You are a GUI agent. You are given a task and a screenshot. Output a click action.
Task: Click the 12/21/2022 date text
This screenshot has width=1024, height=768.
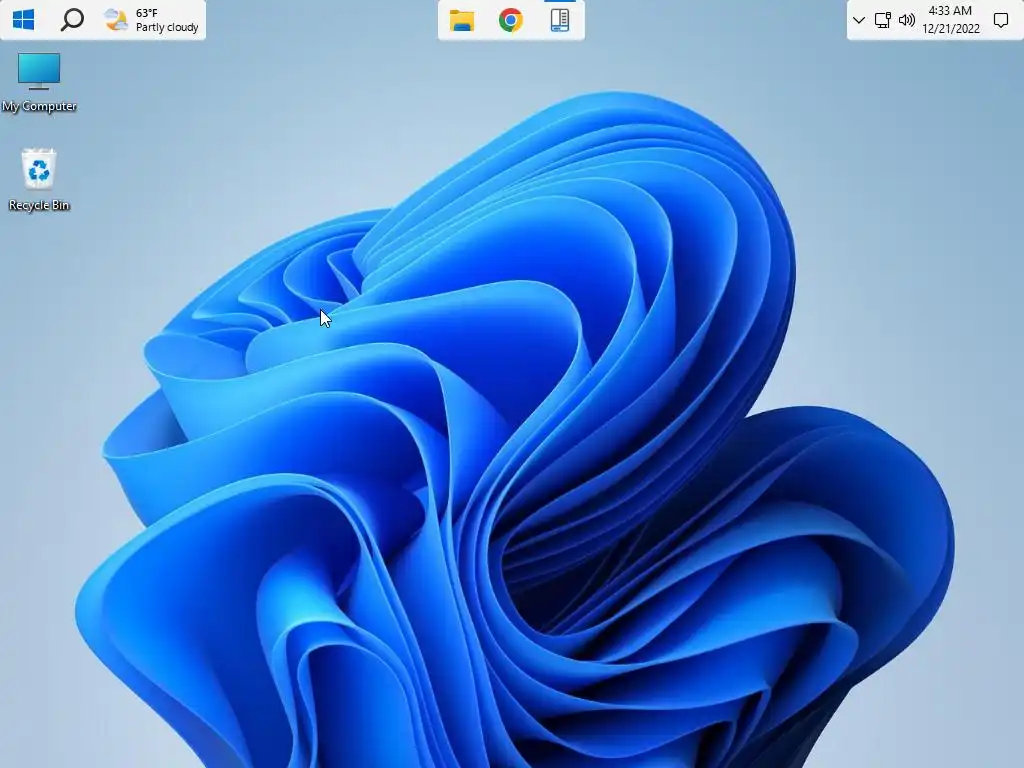951,29
